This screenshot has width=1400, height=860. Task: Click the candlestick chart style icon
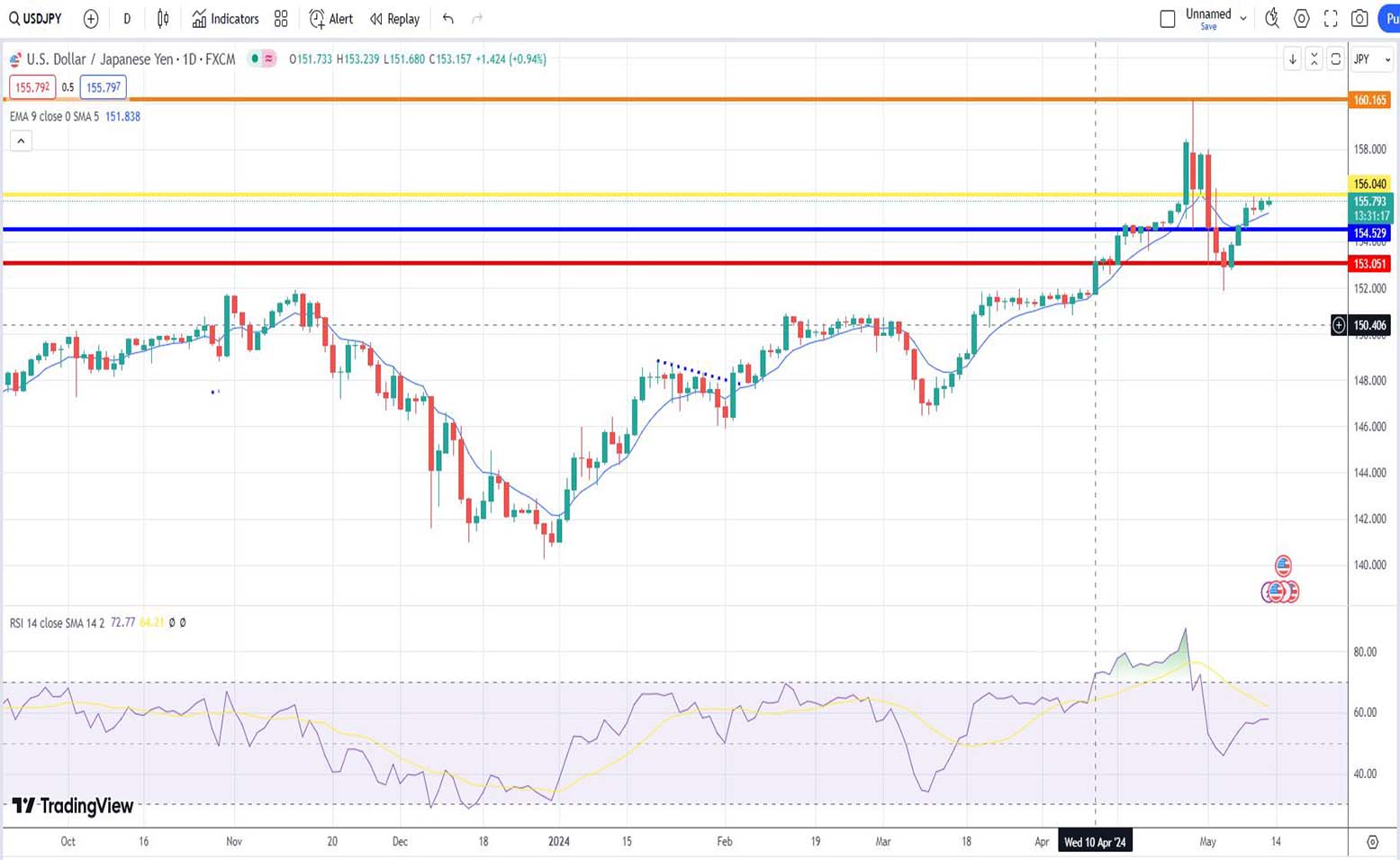click(x=163, y=19)
